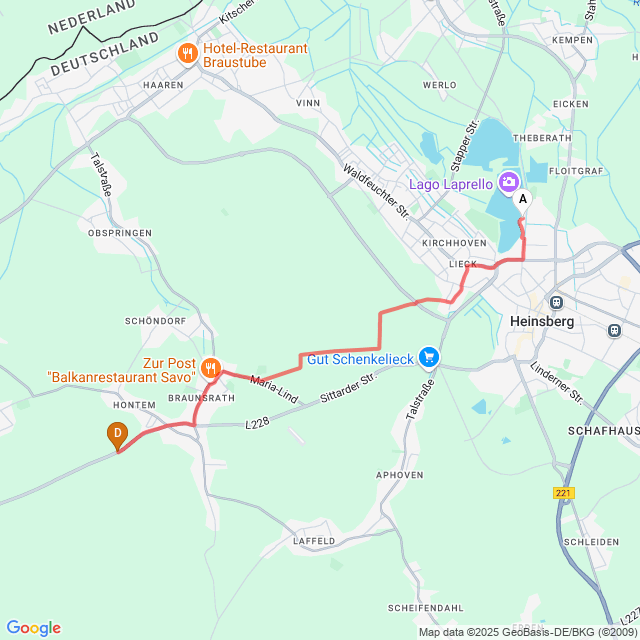Select the Heinsberg train station icon
This screenshot has width=640, height=640.
[556, 302]
